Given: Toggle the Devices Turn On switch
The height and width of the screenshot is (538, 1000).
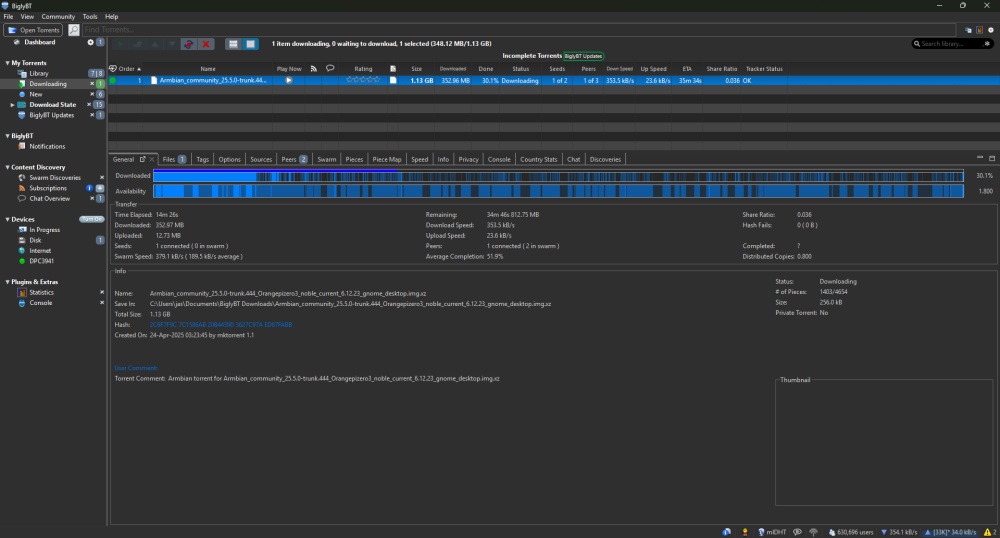Looking at the screenshot, I should tap(92, 219).
